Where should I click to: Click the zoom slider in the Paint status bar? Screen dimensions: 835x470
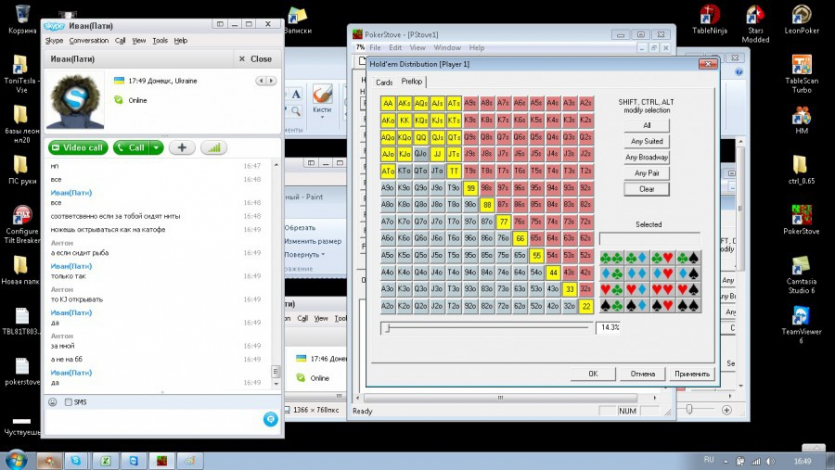(689, 409)
